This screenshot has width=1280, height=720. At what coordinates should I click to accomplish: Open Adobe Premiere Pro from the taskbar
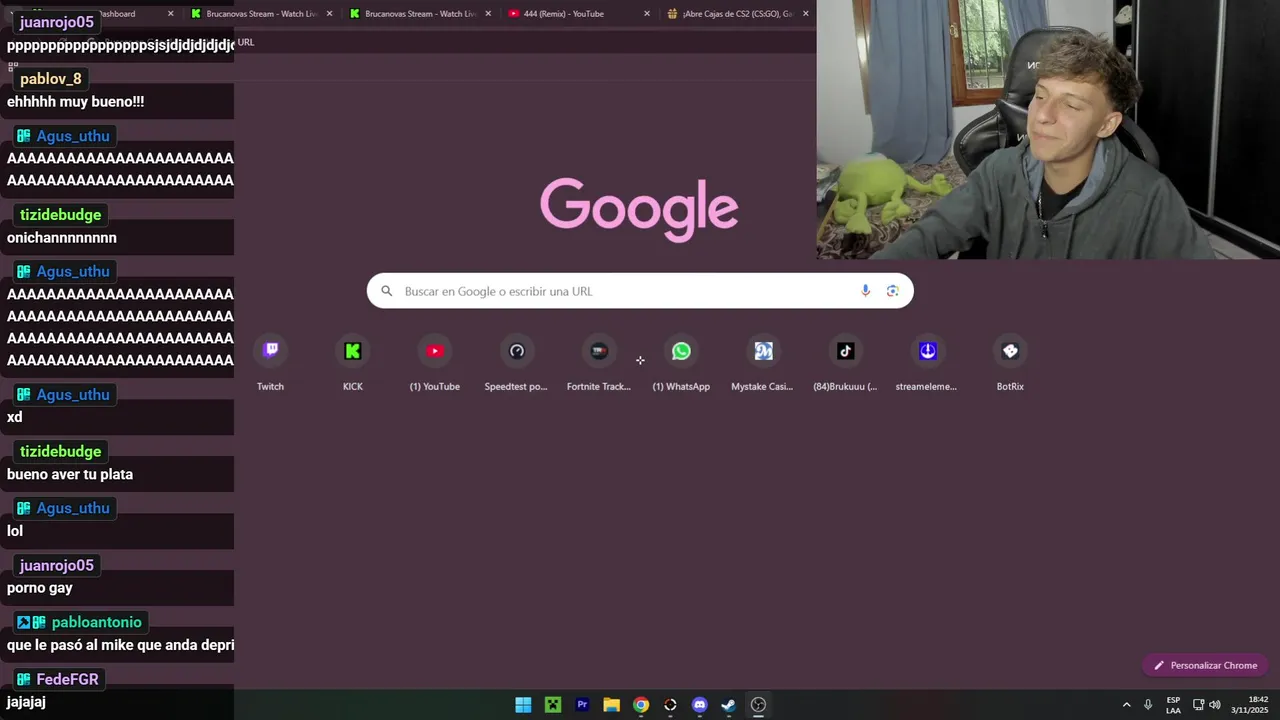[582, 705]
